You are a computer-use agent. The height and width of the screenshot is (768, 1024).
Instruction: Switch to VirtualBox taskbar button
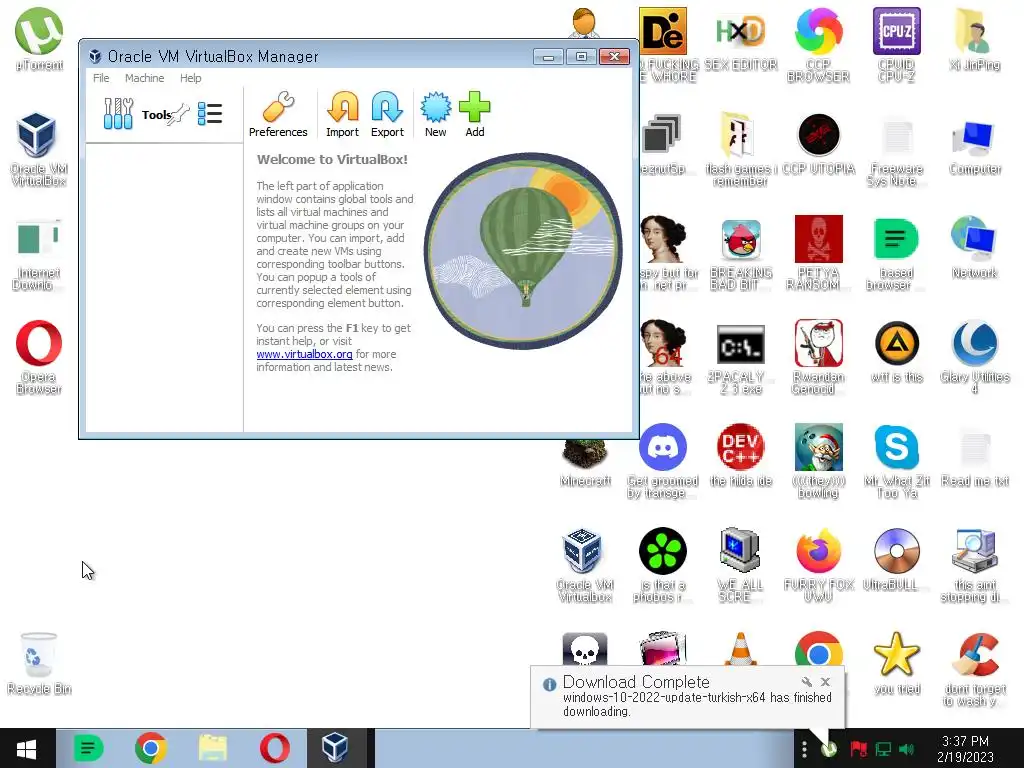[x=335, y=748]
